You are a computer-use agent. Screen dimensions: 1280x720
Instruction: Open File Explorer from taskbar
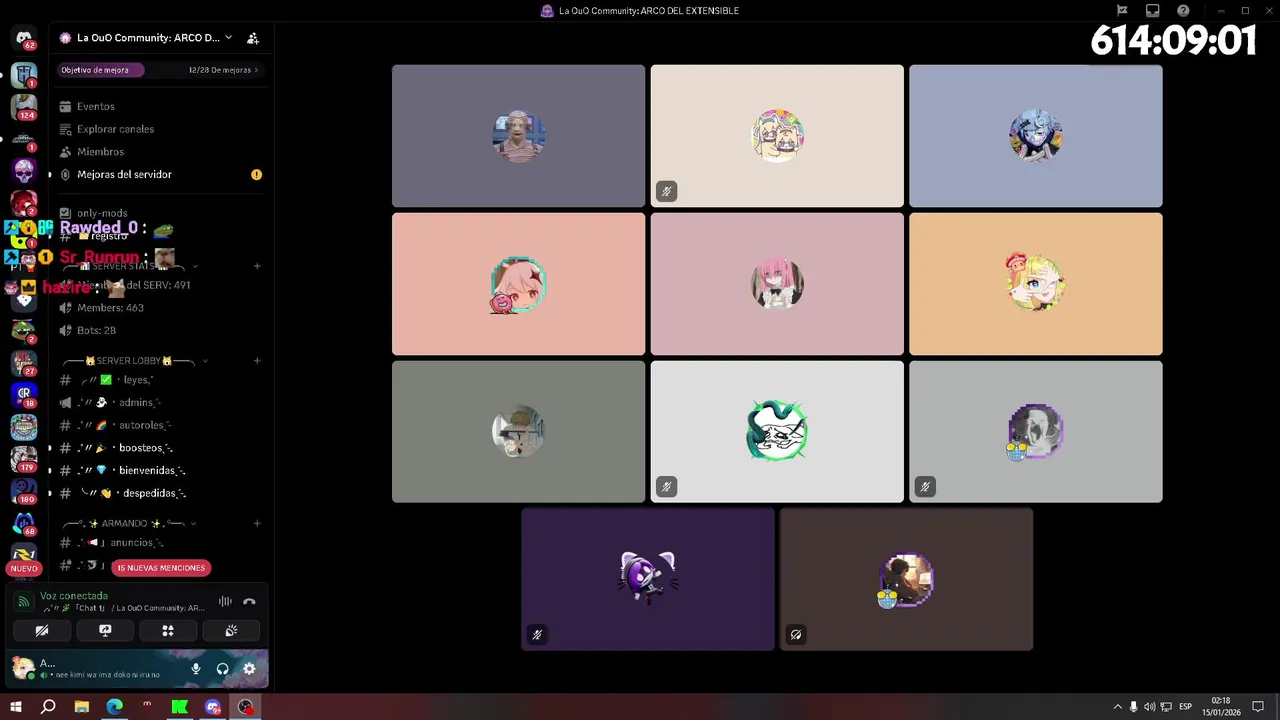[82, 707]
